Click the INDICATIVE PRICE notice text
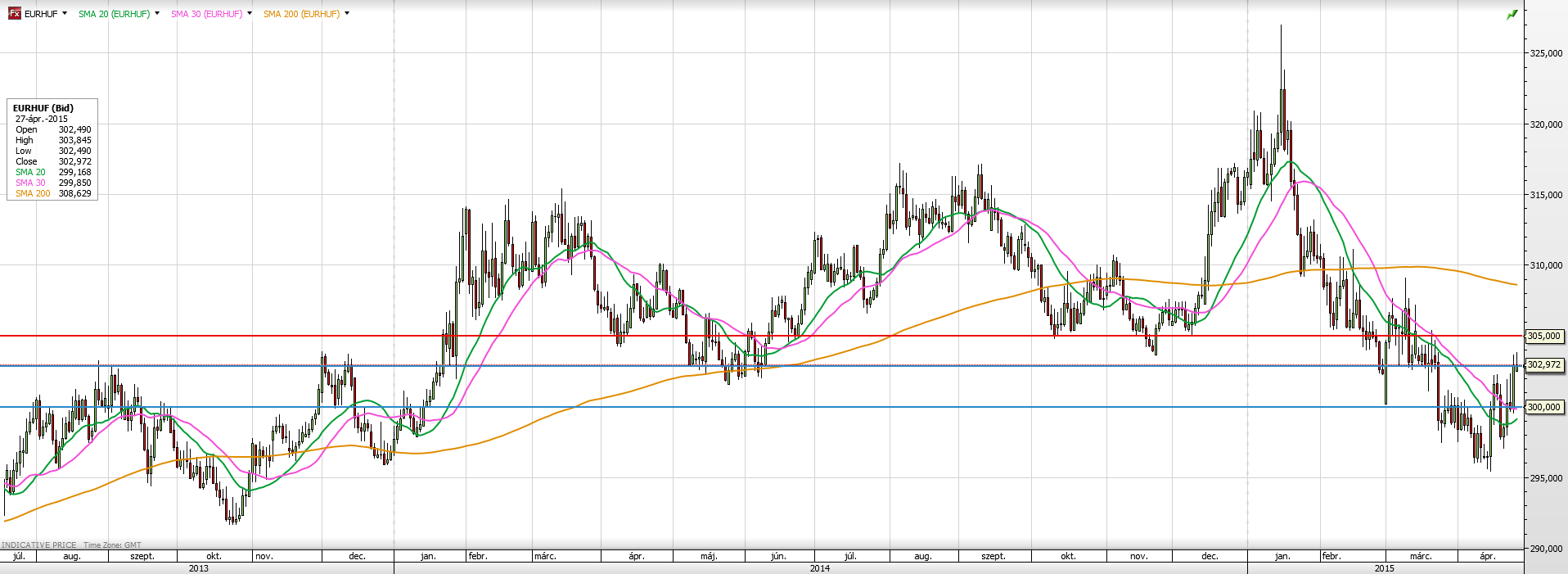Viewport: 1568px width, 574px height. (x=39, y=545)
